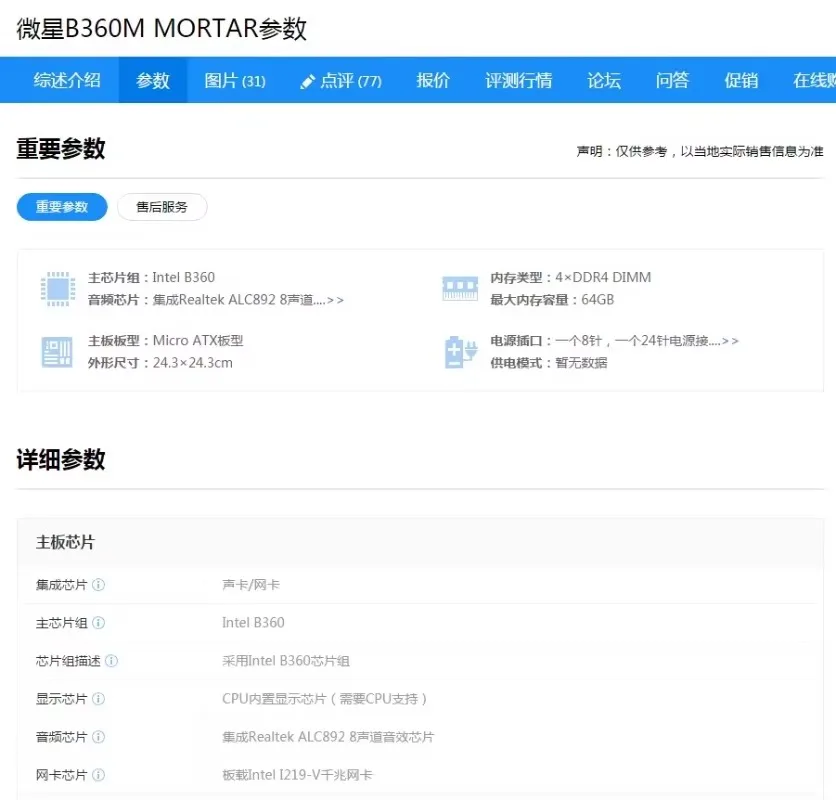Viewport: 836px width, 800px height.
Task: Go to the 报价 tab
Action: pyautogui.click(x=433, y=81)
